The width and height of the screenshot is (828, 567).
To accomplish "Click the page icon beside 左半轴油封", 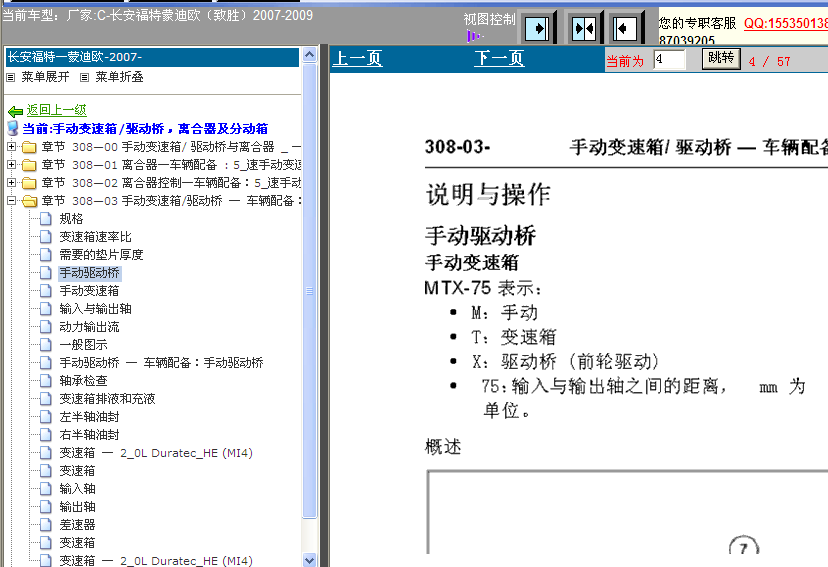I will 46,417.
